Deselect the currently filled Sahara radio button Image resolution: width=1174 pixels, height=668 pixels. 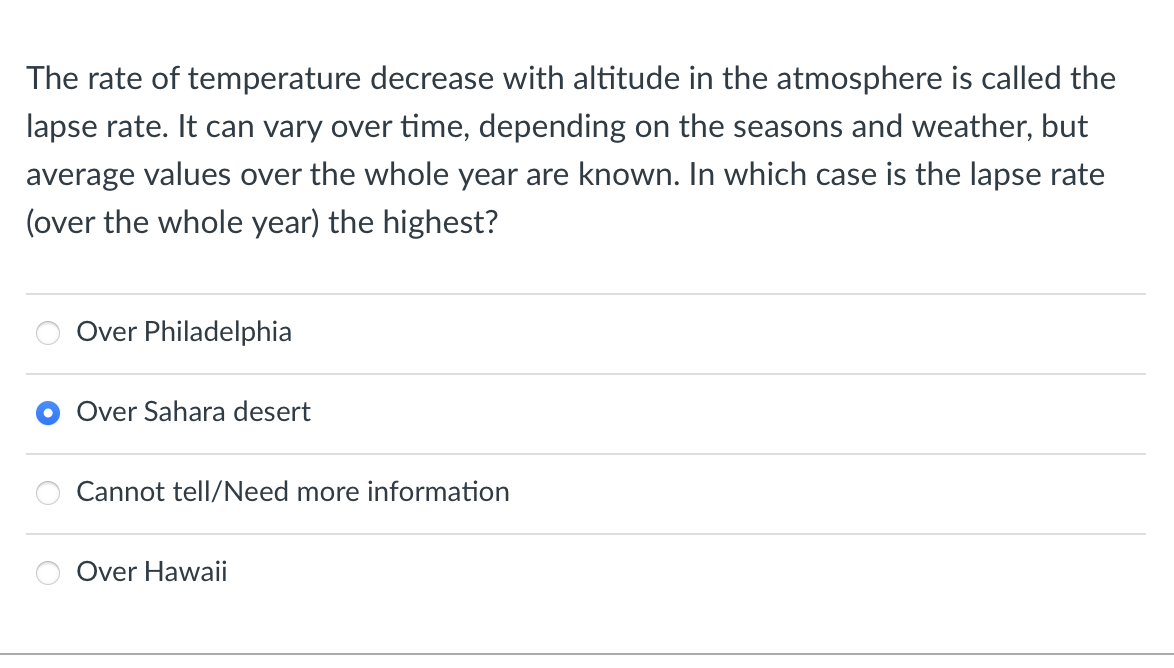pyautogui.click(x=47, y=412)
